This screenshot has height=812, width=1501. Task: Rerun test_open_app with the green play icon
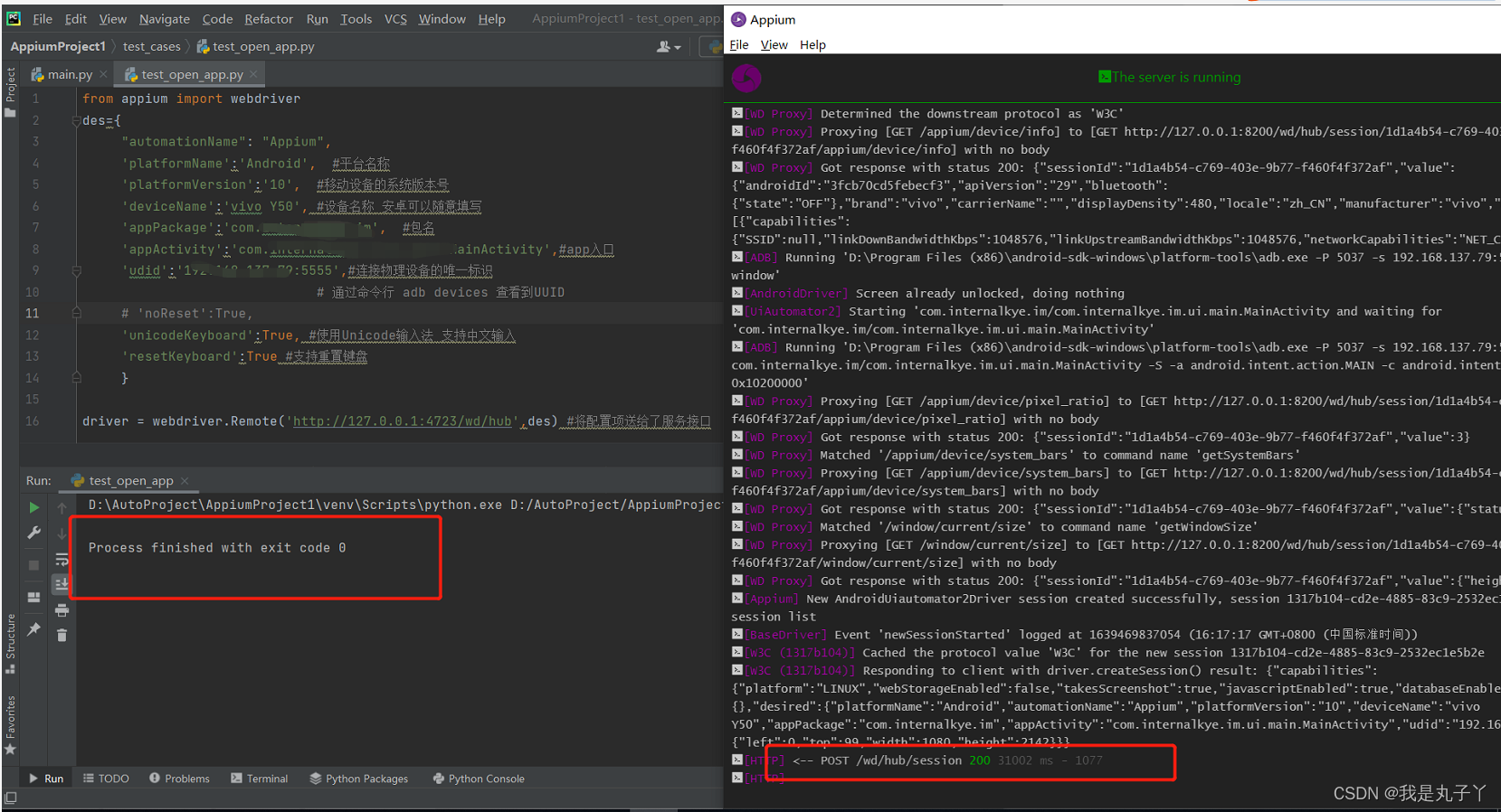pos(34,507)
